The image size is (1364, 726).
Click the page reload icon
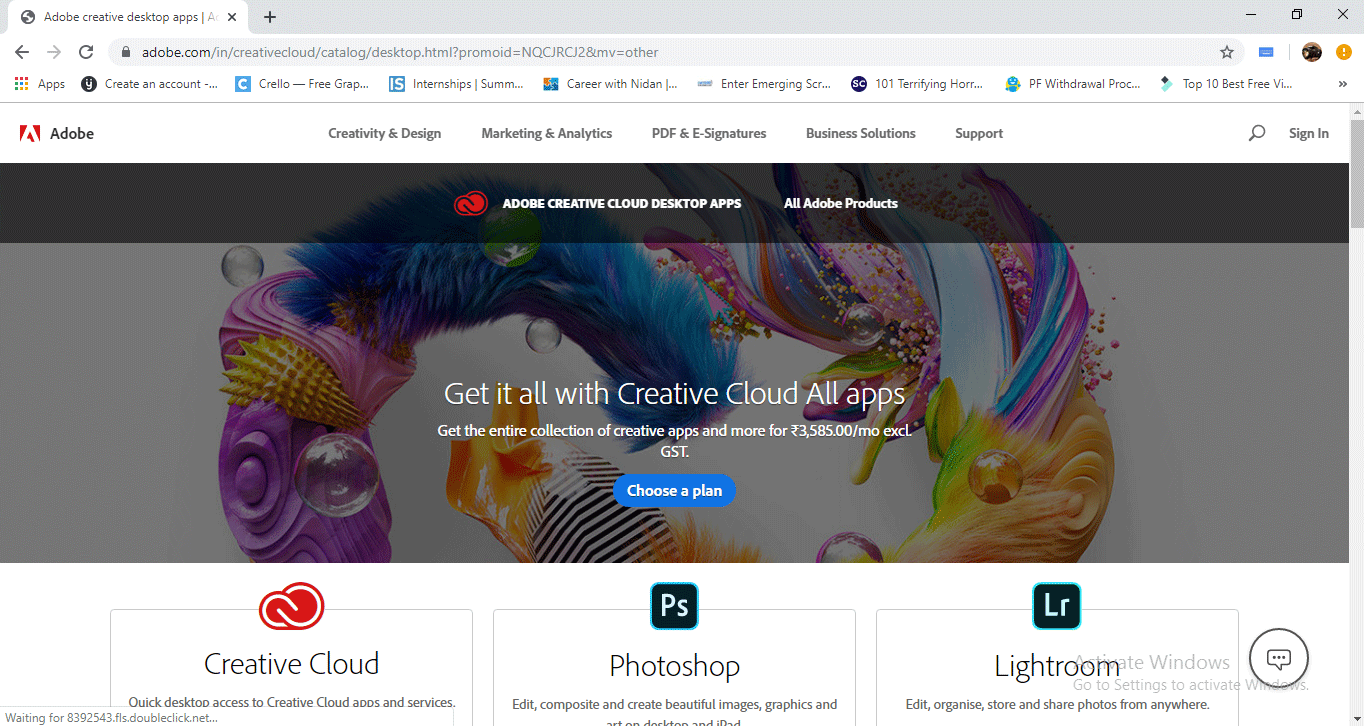[x=86, y=52]
